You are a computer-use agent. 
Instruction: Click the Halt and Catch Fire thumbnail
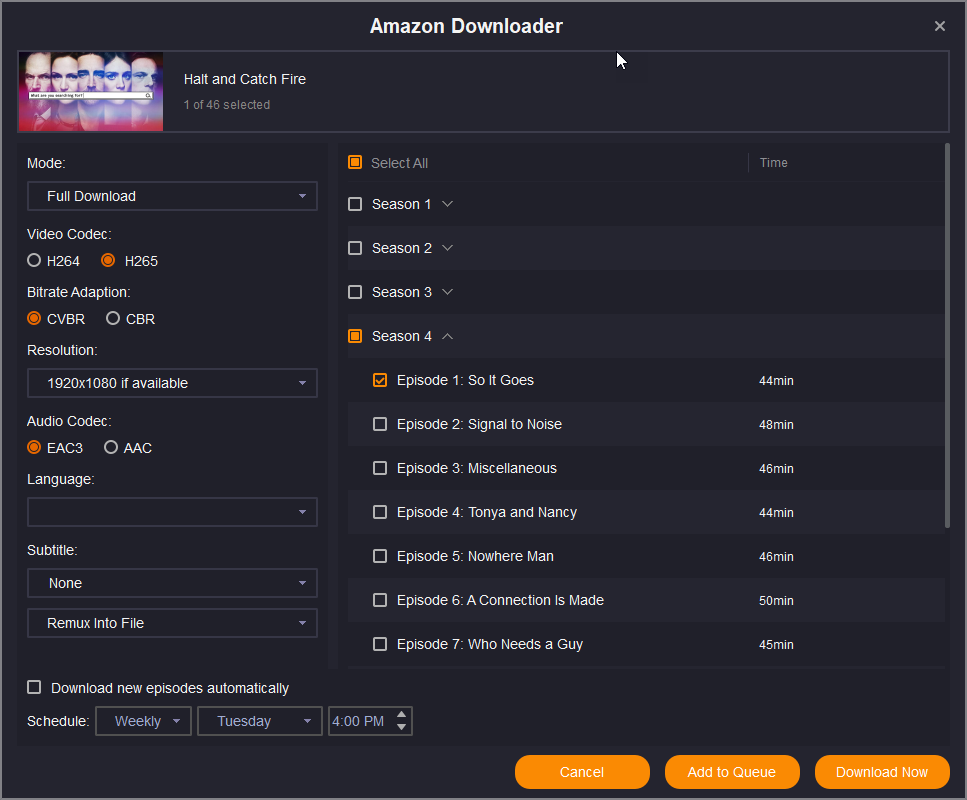(x=91, y=92)
